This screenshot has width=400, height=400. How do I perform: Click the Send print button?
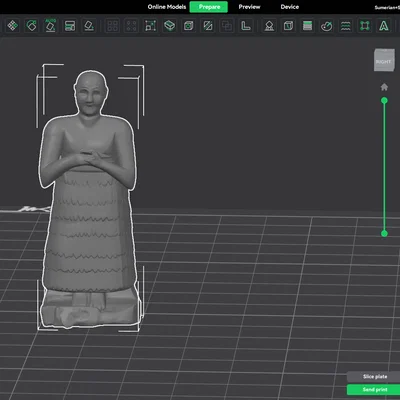(374, 389)
